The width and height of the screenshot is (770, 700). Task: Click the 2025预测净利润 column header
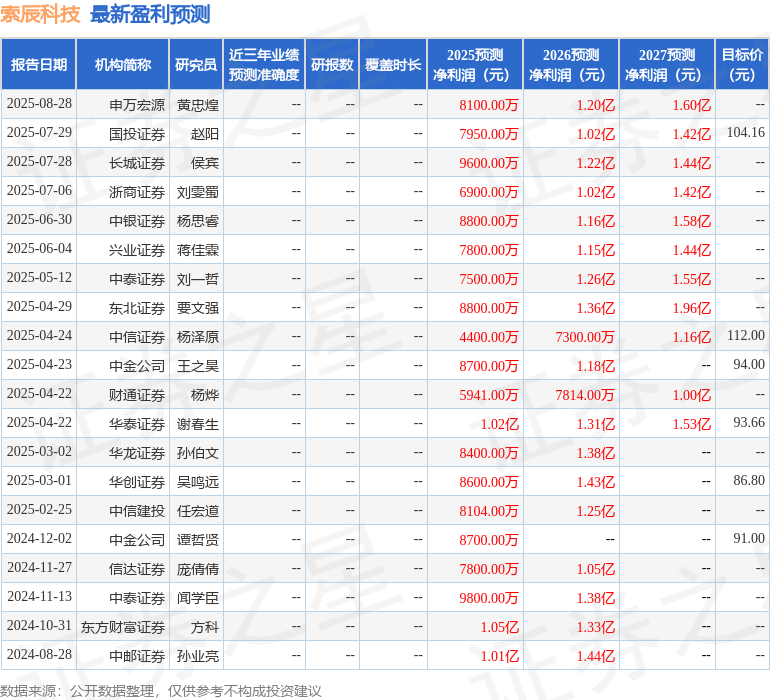(x=475, y=65)
